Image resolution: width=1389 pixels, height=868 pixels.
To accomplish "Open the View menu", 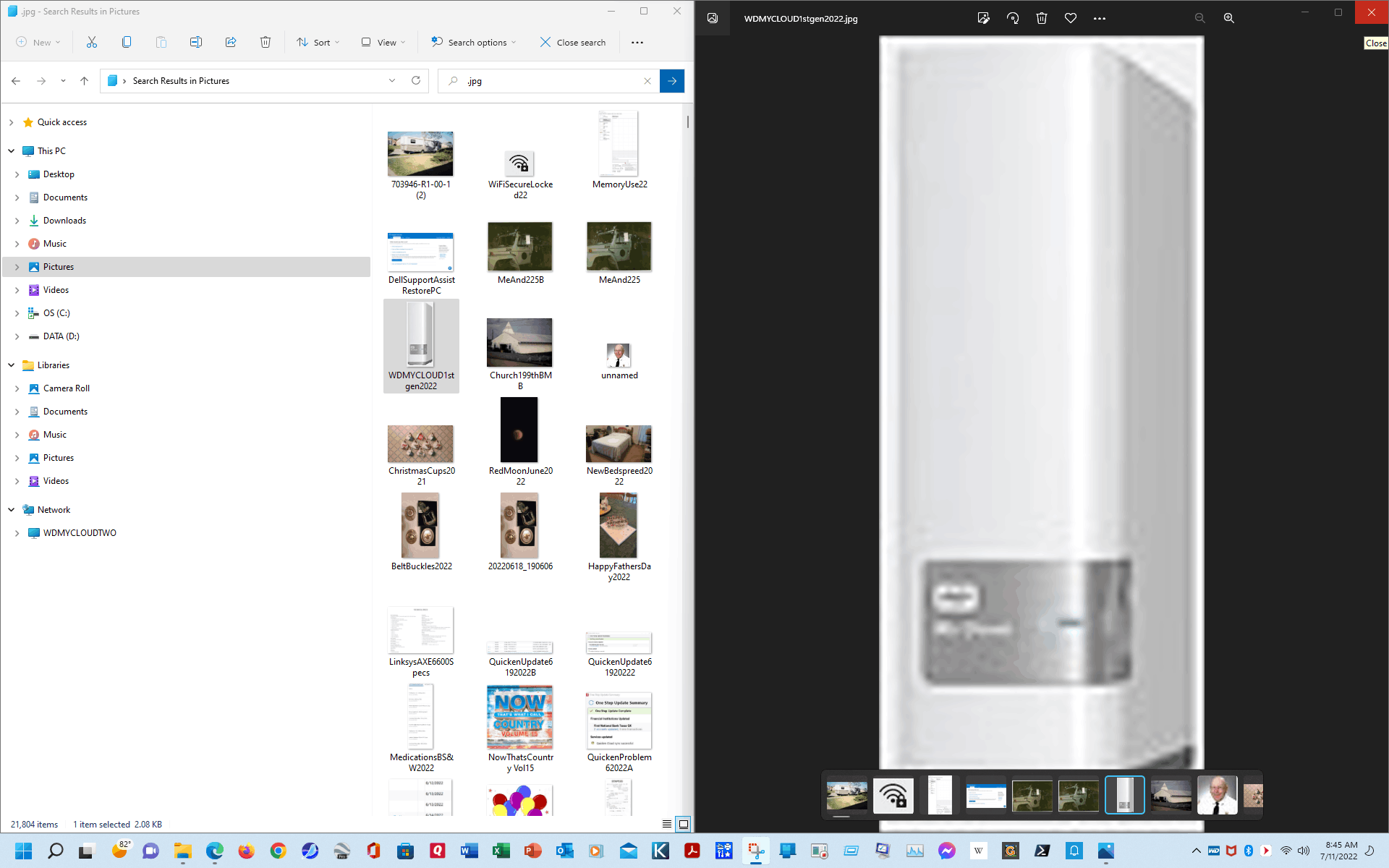I will coord(383,42).
